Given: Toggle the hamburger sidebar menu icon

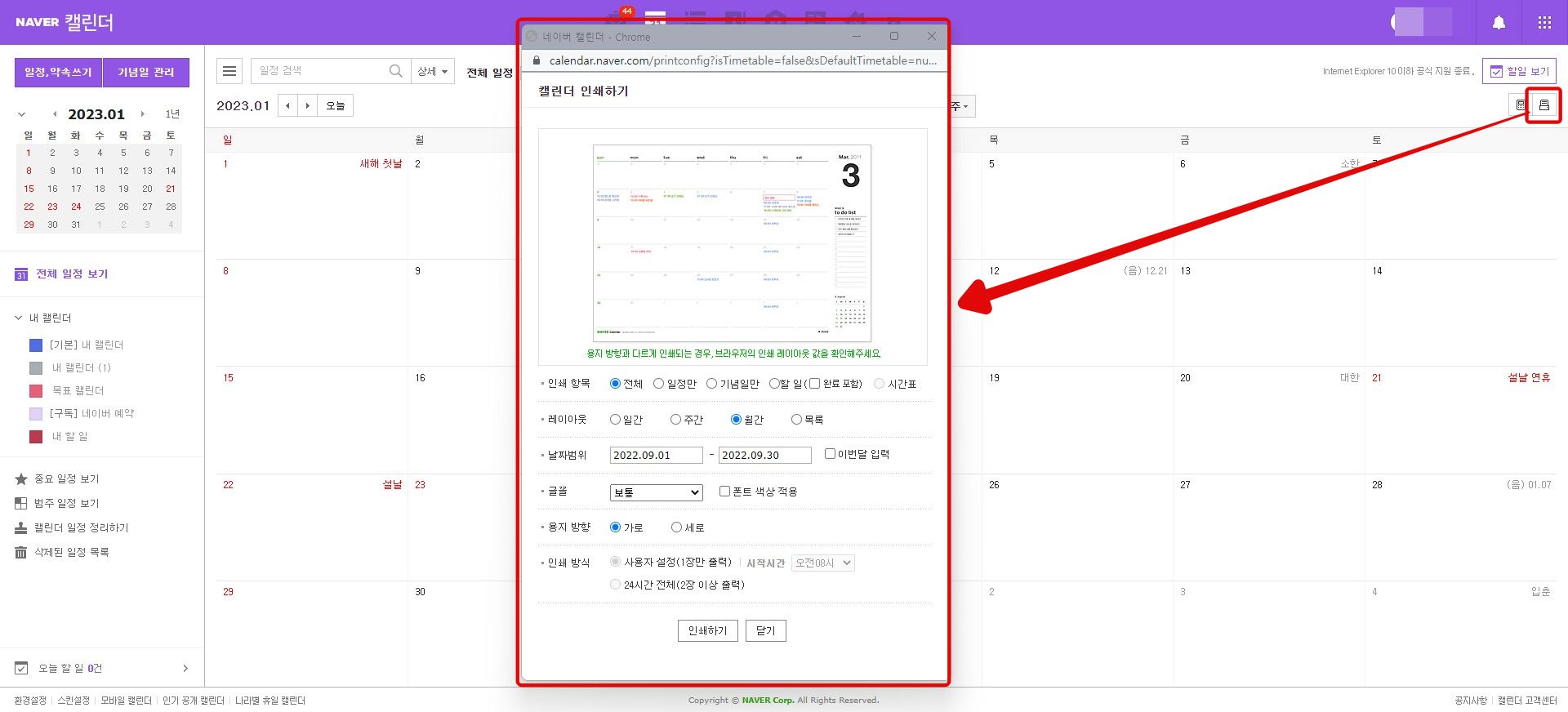Looking at the screenshot, I should (229, 72).
